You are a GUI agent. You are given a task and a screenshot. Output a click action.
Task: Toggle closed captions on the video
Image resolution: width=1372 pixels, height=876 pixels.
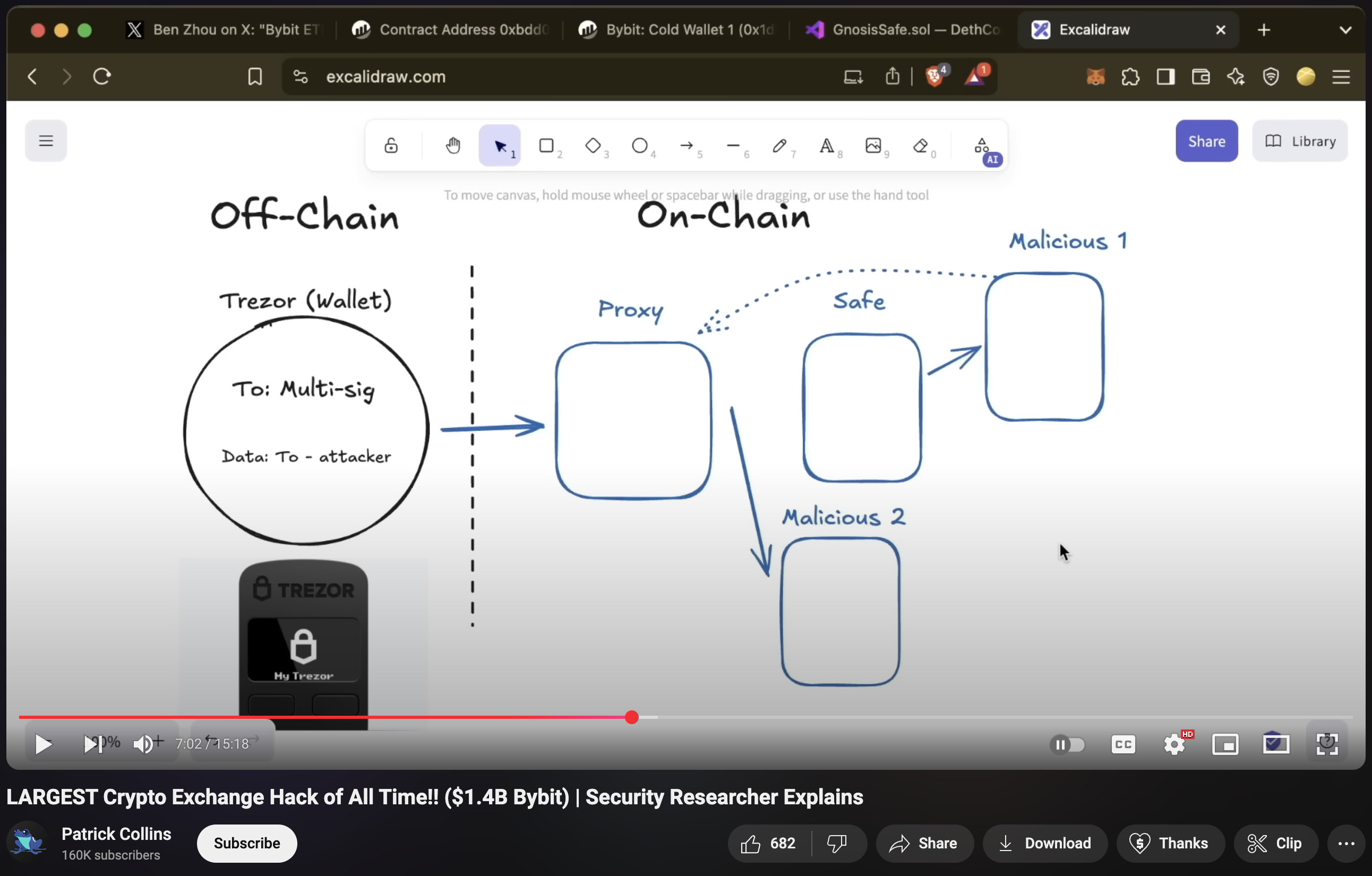point(1123,744)
